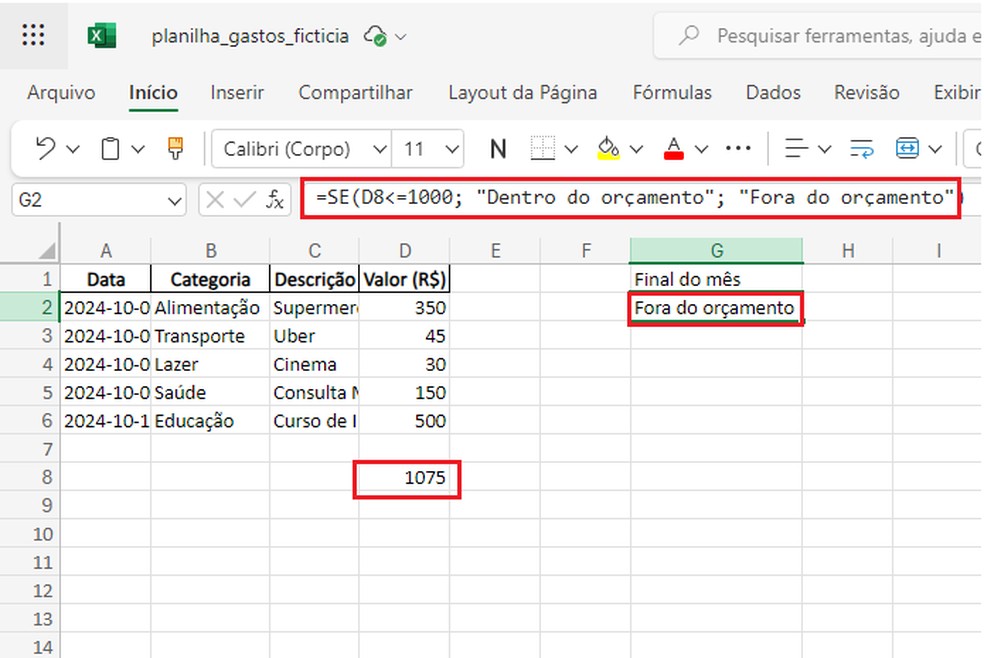Open more font options ellipsis
984x658 pixels.
(x=738, y=149)
